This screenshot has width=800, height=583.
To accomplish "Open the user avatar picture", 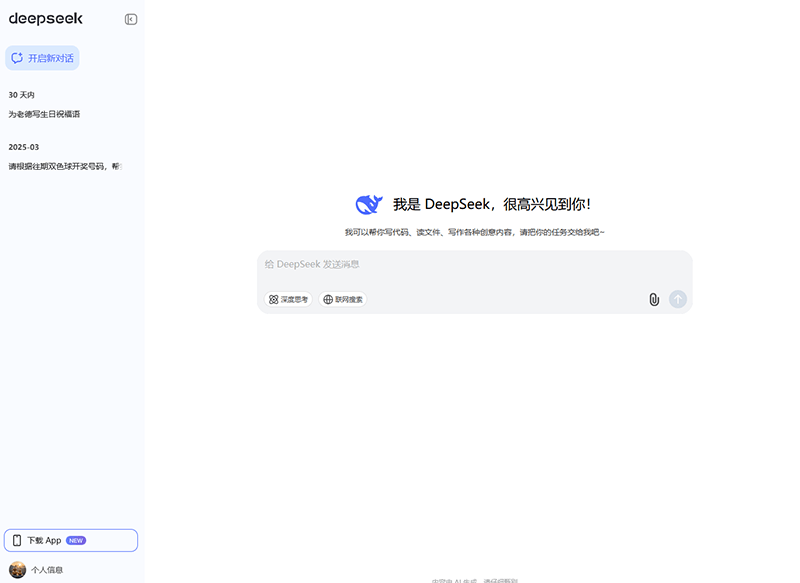I will coord(17,570).
